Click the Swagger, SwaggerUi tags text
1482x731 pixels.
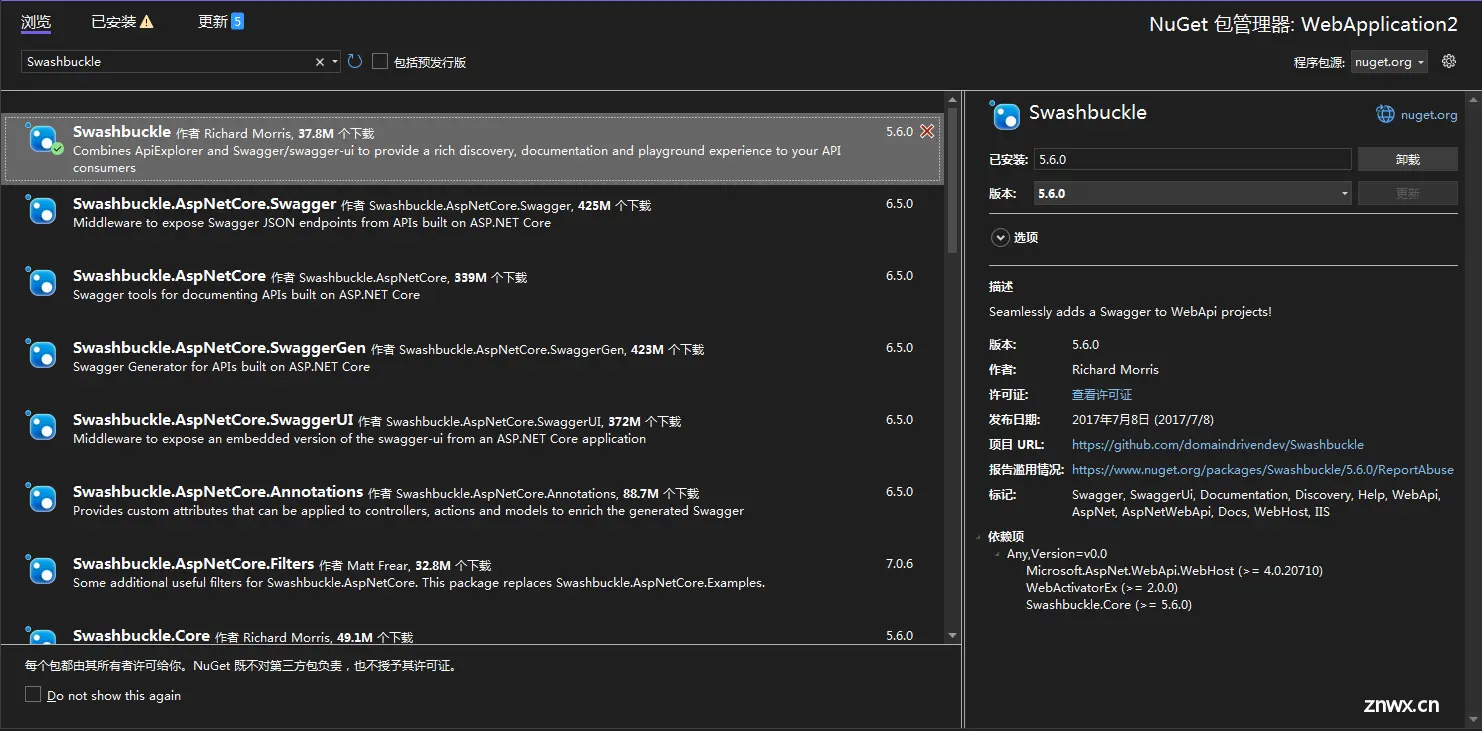tap(1256, 503)
